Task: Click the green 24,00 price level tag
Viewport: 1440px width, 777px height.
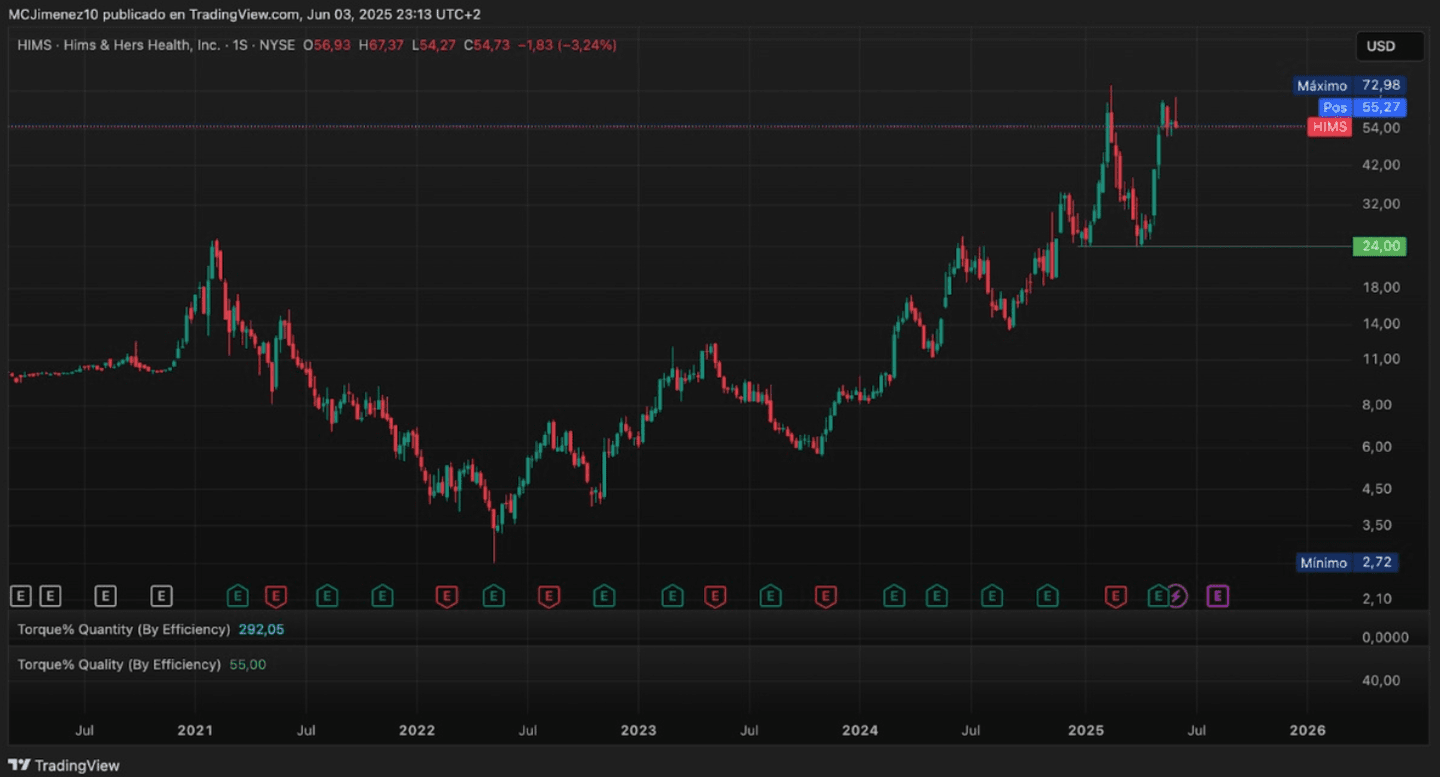Action: [x=1379, y=246]
